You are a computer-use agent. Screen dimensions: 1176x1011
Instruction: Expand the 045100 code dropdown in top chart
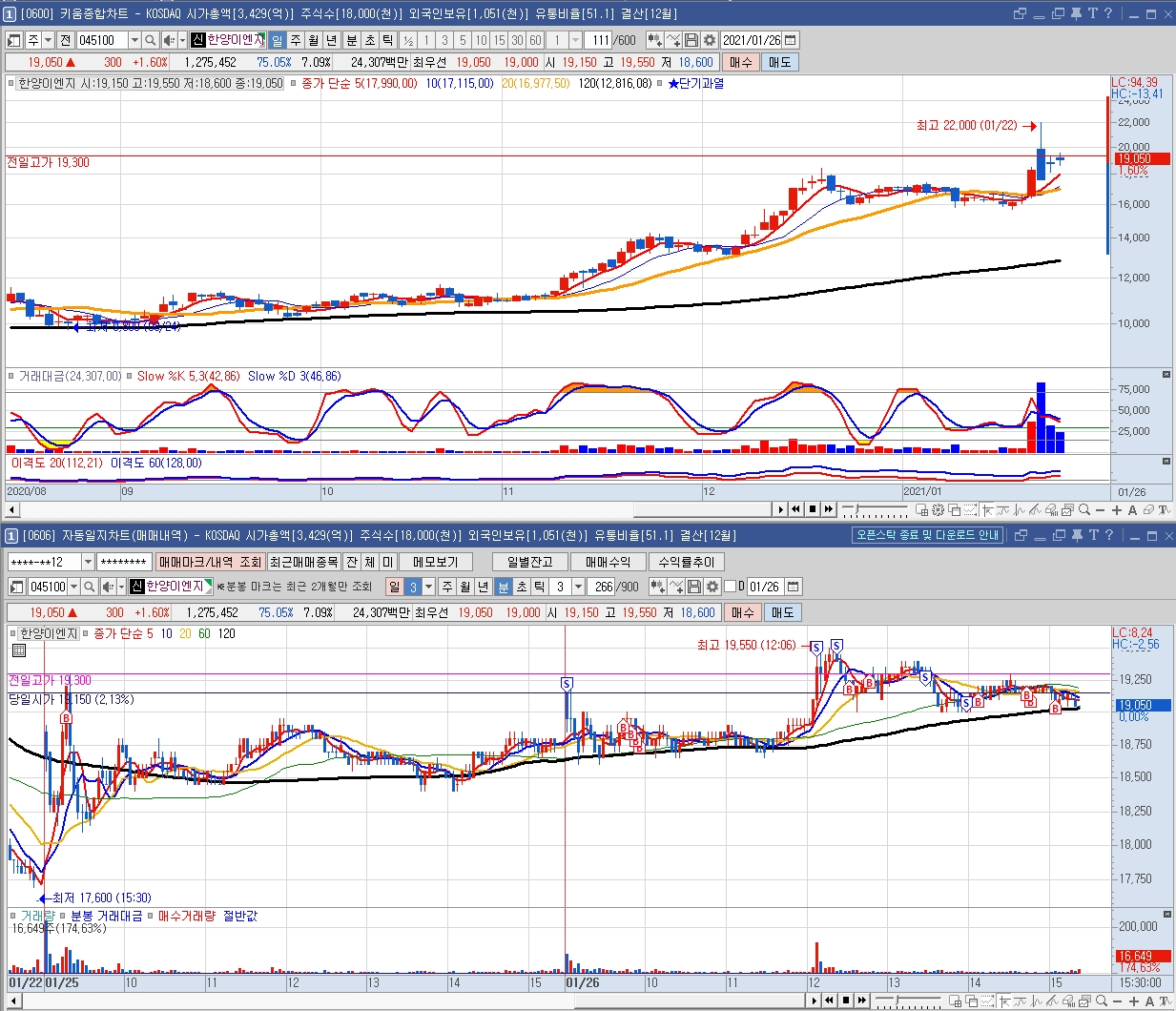point(134,40)
